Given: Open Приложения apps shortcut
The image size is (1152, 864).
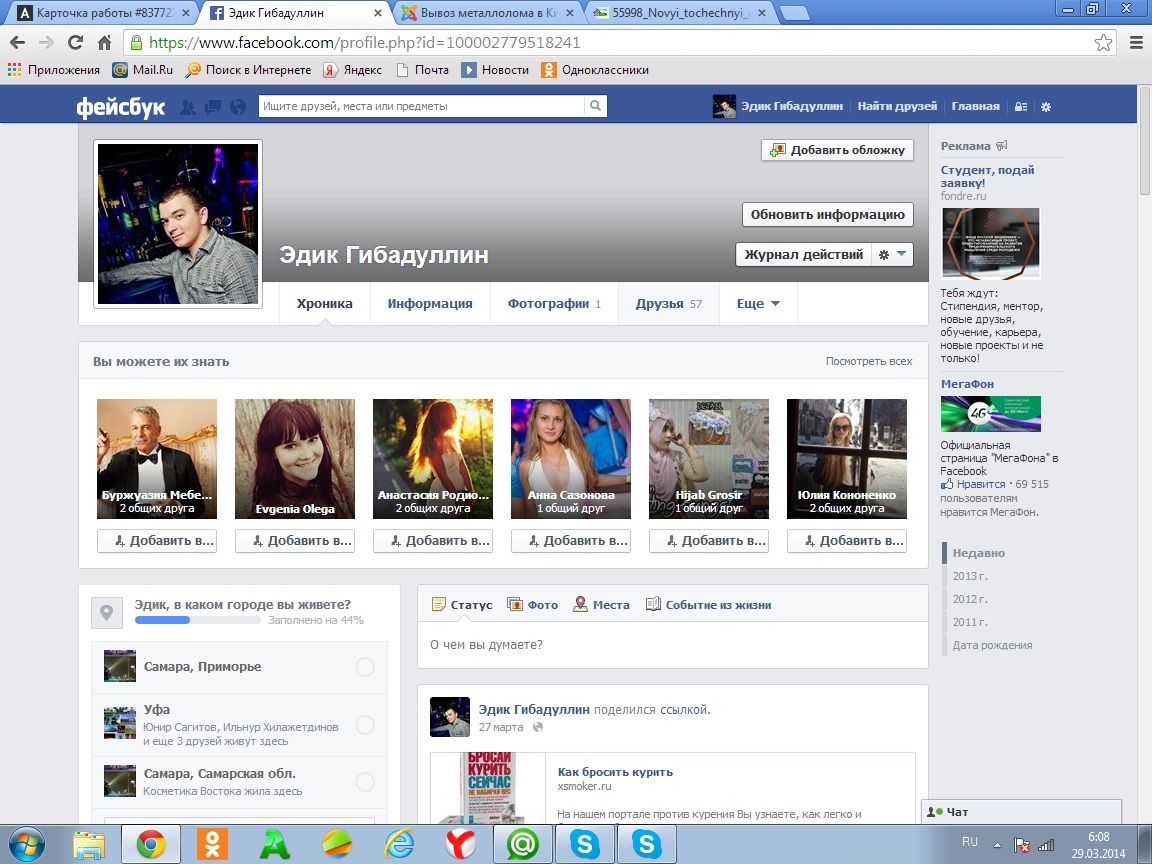Looking at the screenshot, I should coord(54,70).
